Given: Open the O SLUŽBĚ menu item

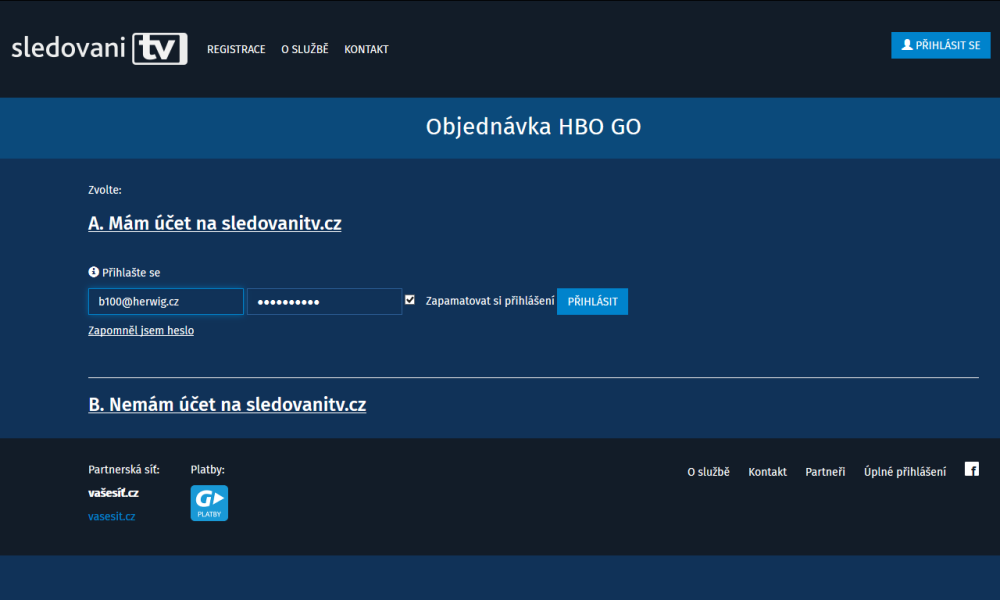Looking at the screenshot, I should 305,49.
